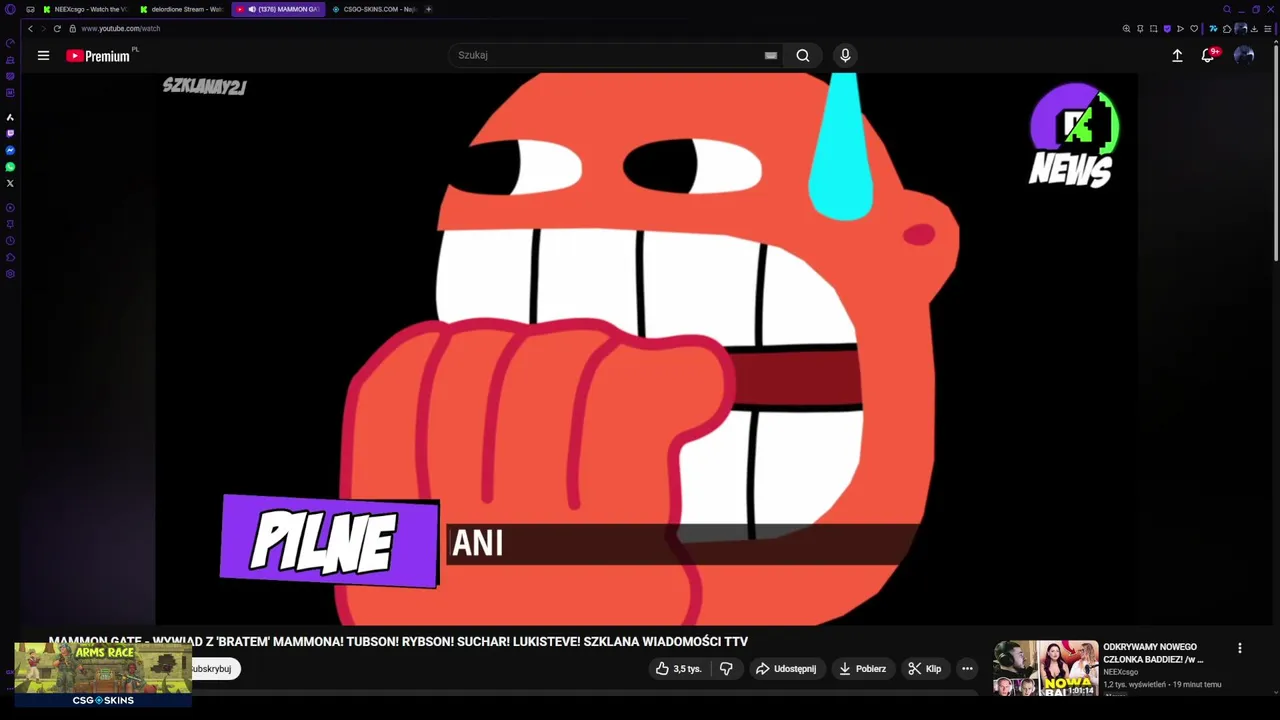
Task: Add page to bookmarks with heart icon
Action: [x=1193, y=28]
